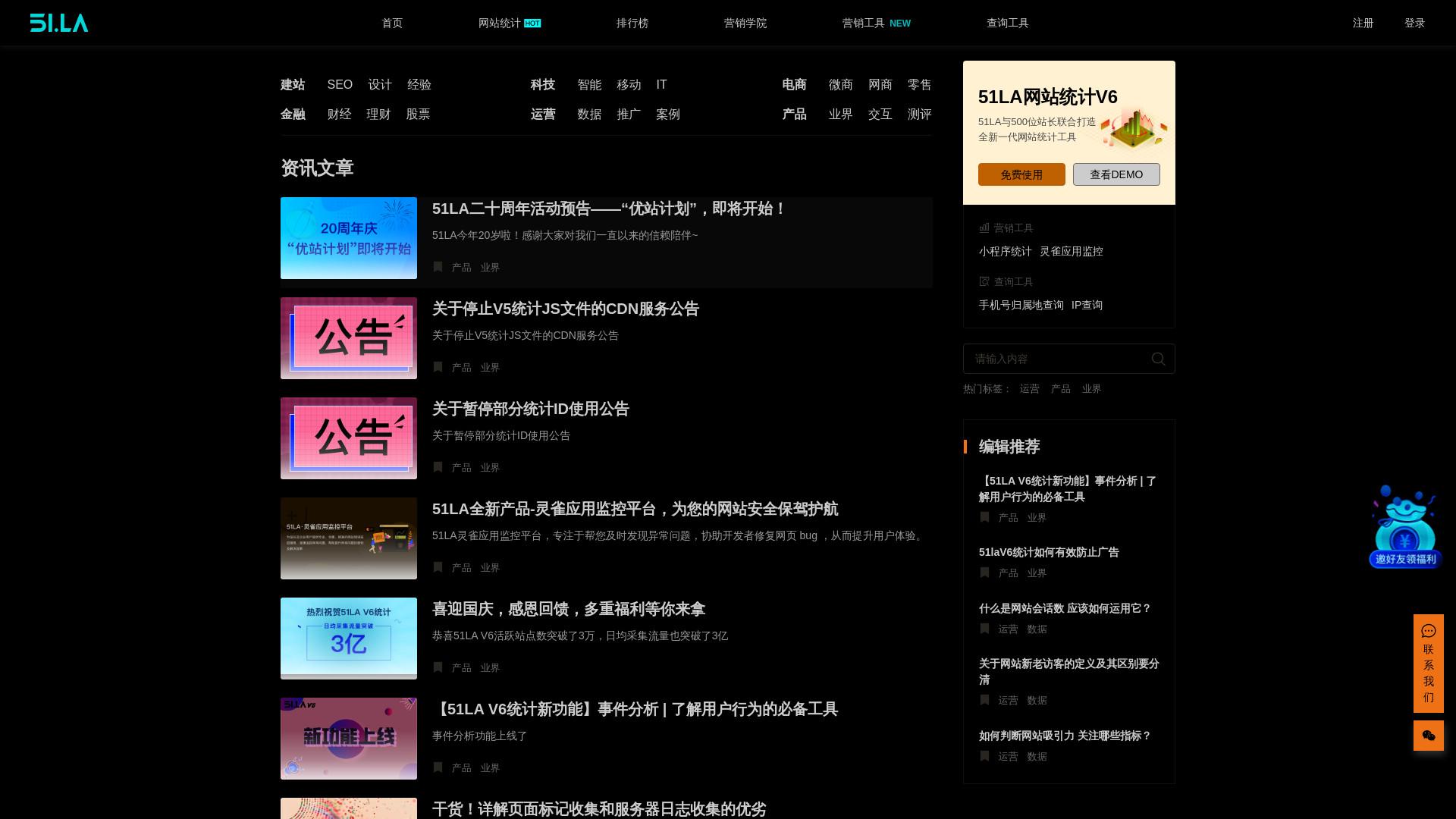Select the 微商 category link
Viewport: 1456px width, 819px height.
pyautogui.click(x=841, y=85)
